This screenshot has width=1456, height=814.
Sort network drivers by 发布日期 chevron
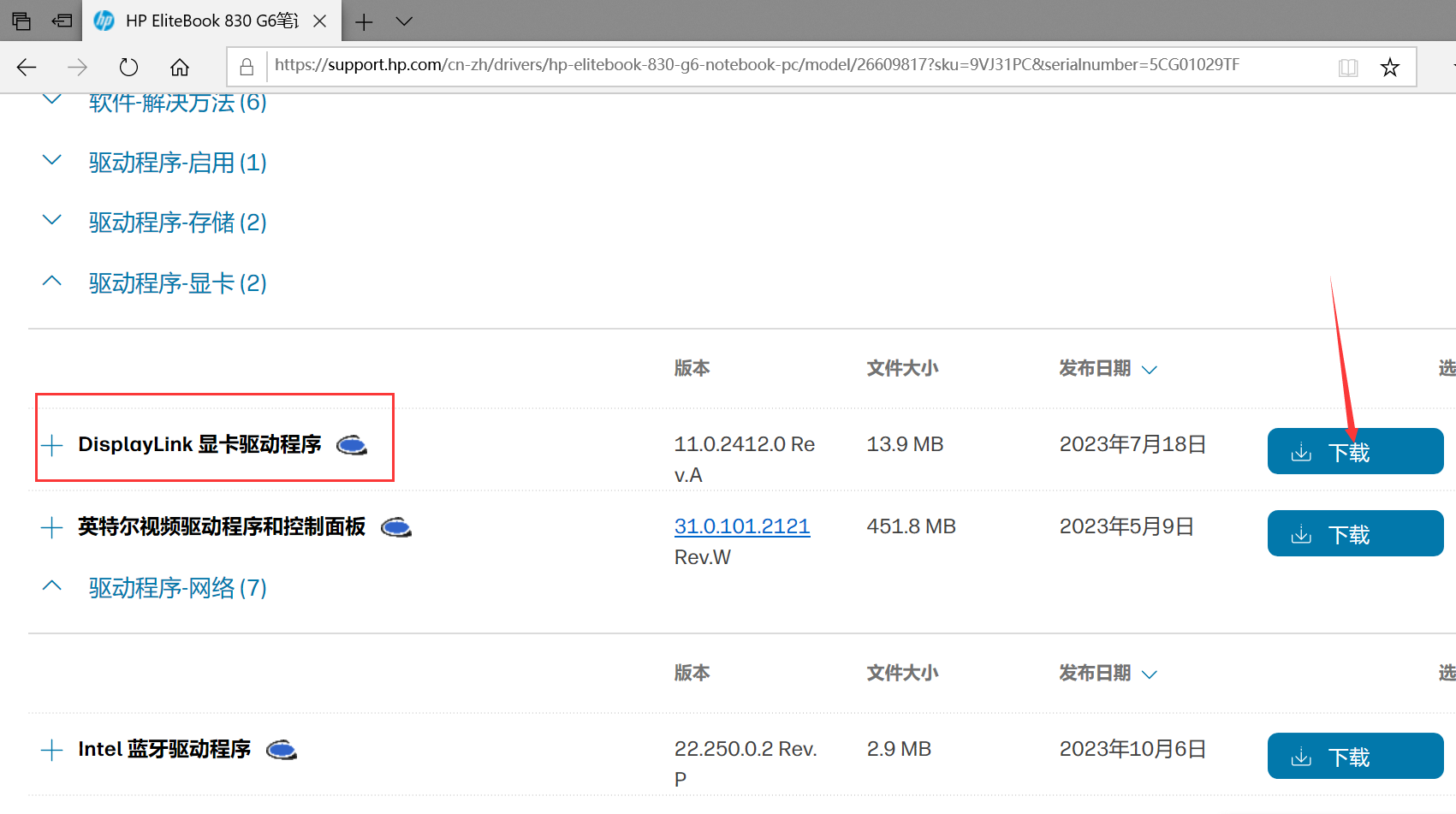[x=1150, y=674]
